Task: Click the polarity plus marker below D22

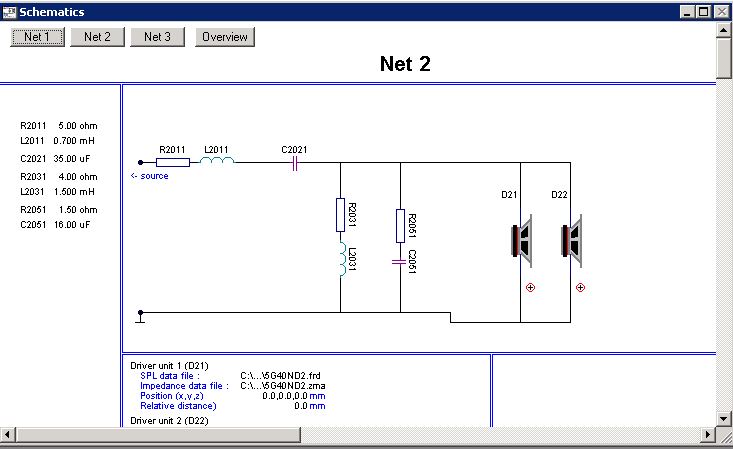Action: [x=580, y=288]
